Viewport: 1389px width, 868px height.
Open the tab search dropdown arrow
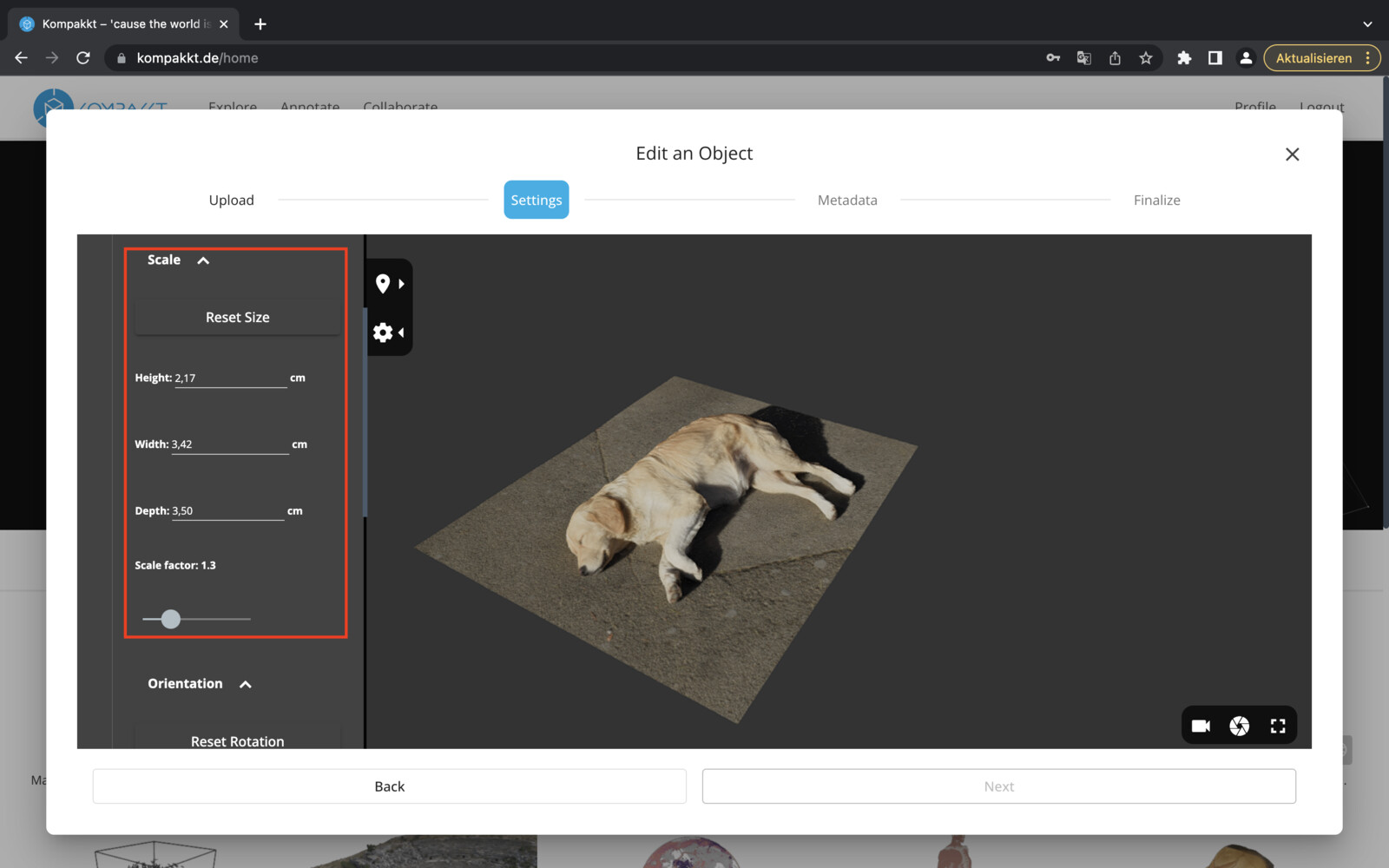1367,24
